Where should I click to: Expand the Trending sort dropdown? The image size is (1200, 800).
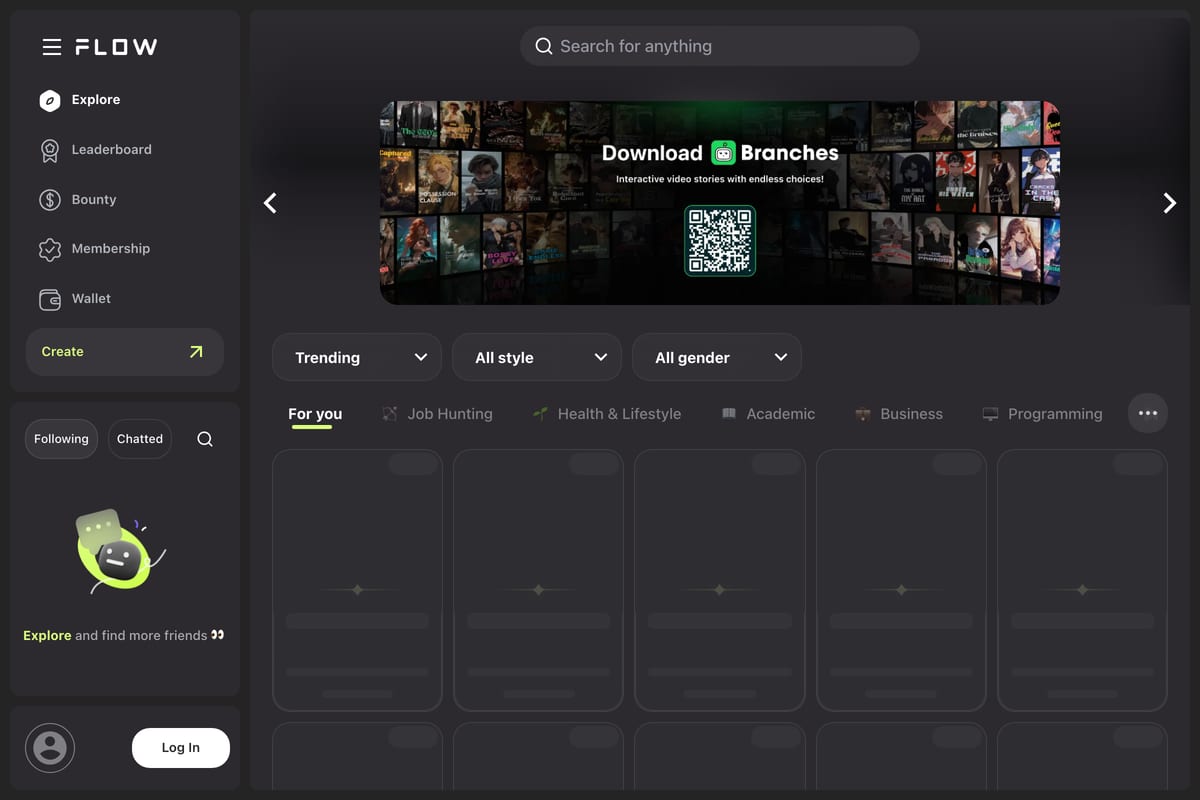357,357
